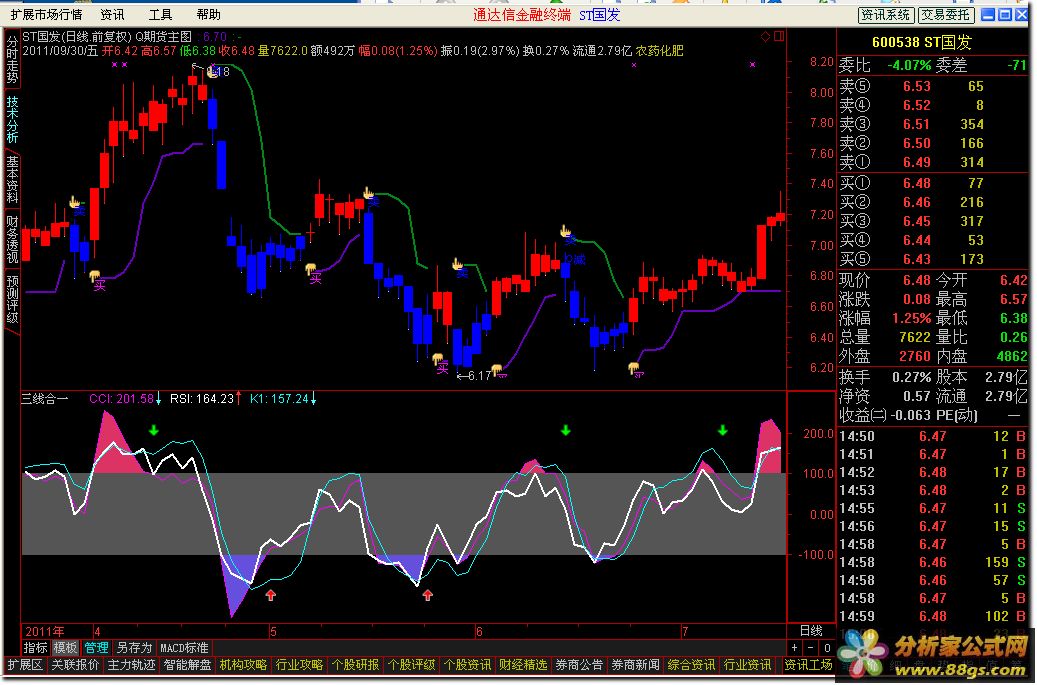
Task: Click the 农药化肥 sector label
Action: [659, 51]
